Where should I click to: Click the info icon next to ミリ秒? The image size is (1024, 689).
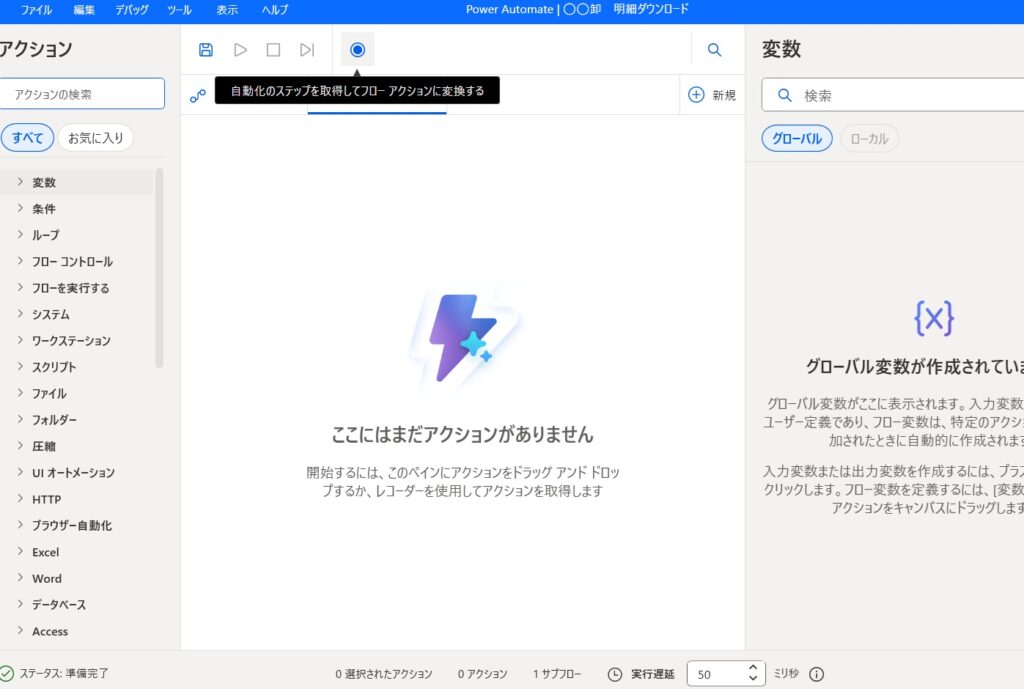[x=816, y=674]
